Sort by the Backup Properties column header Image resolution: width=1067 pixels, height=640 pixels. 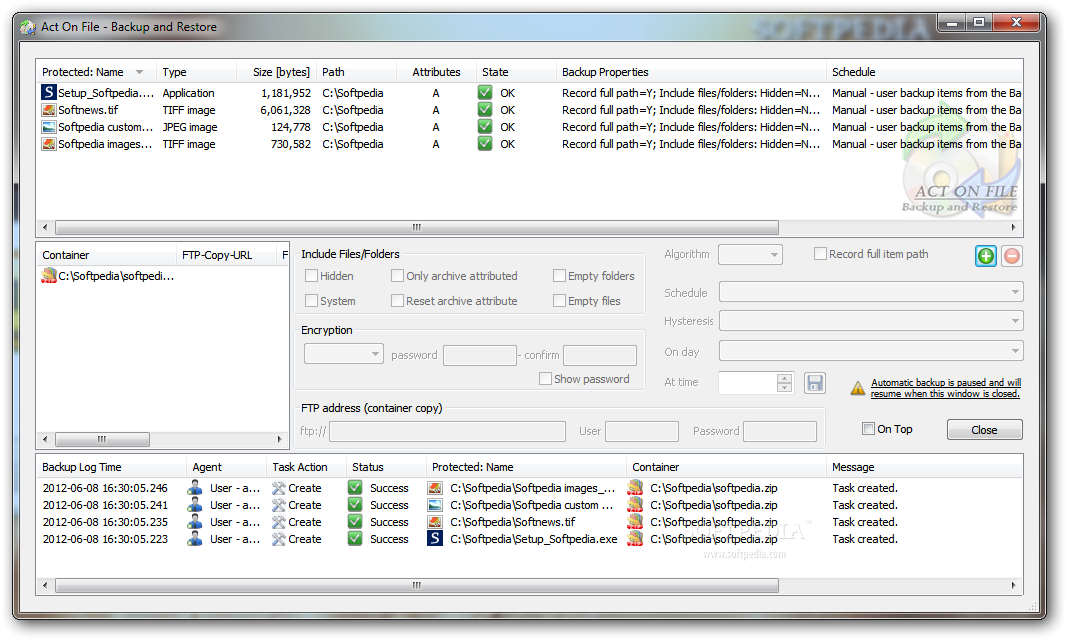(x=691, y=72)
